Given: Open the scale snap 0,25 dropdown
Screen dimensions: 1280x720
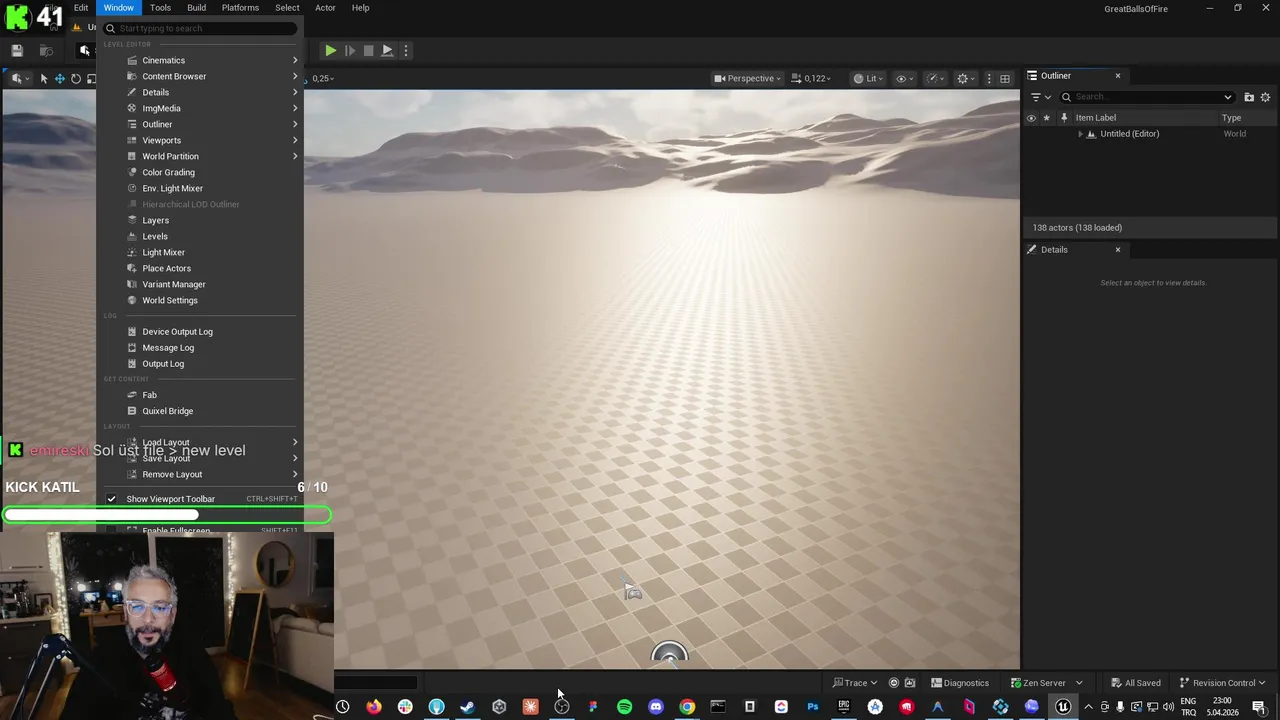Looking at the screenshot, I should coord(323,78).
